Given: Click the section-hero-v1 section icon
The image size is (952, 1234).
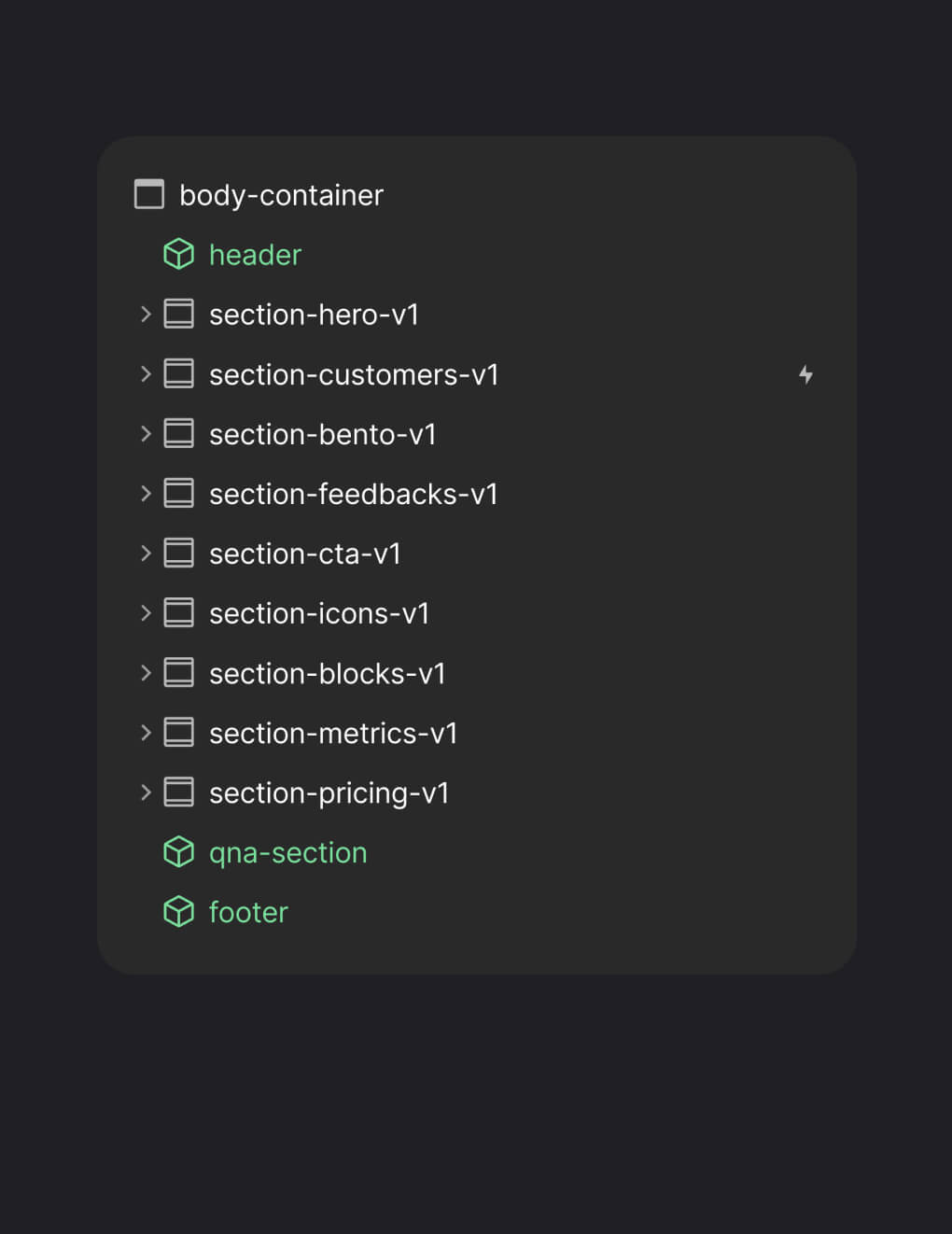Looking at the screenshot, I should pos(178,315).
